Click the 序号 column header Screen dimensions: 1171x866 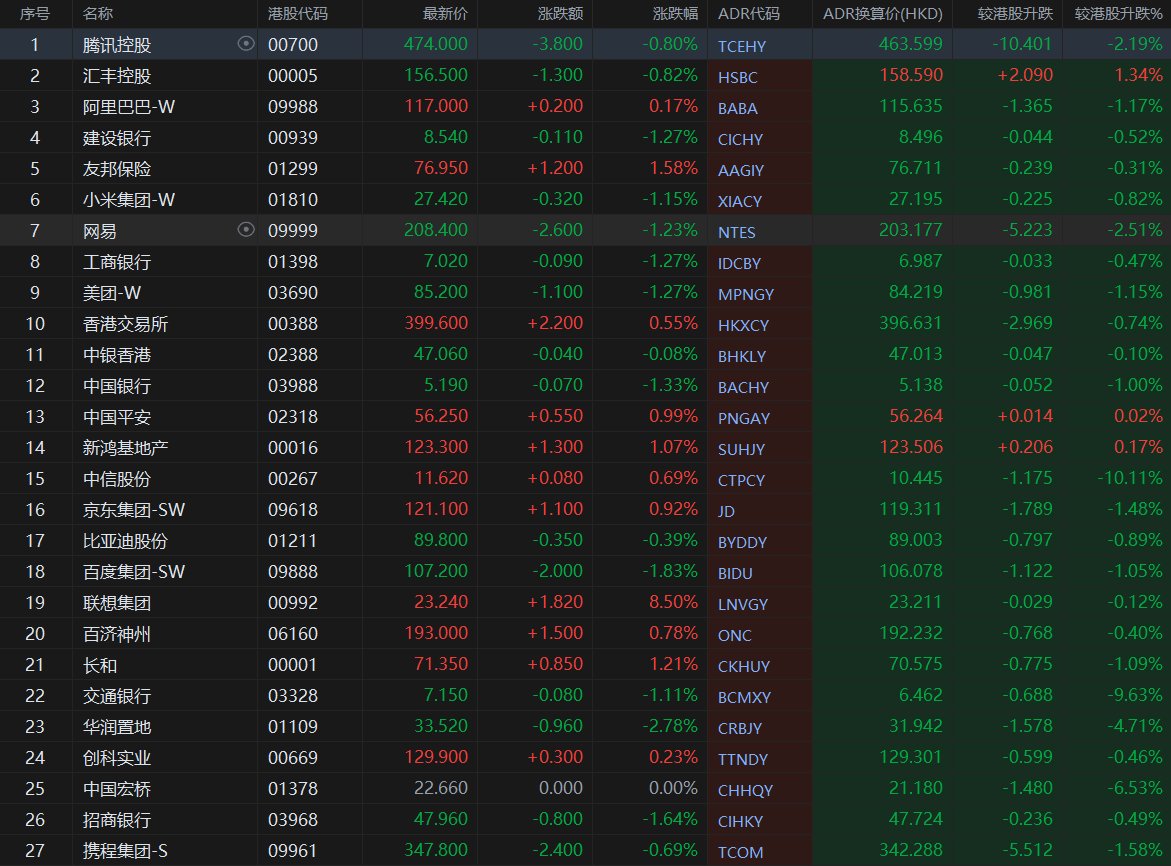pyautogui.click(x=34, y=13)
